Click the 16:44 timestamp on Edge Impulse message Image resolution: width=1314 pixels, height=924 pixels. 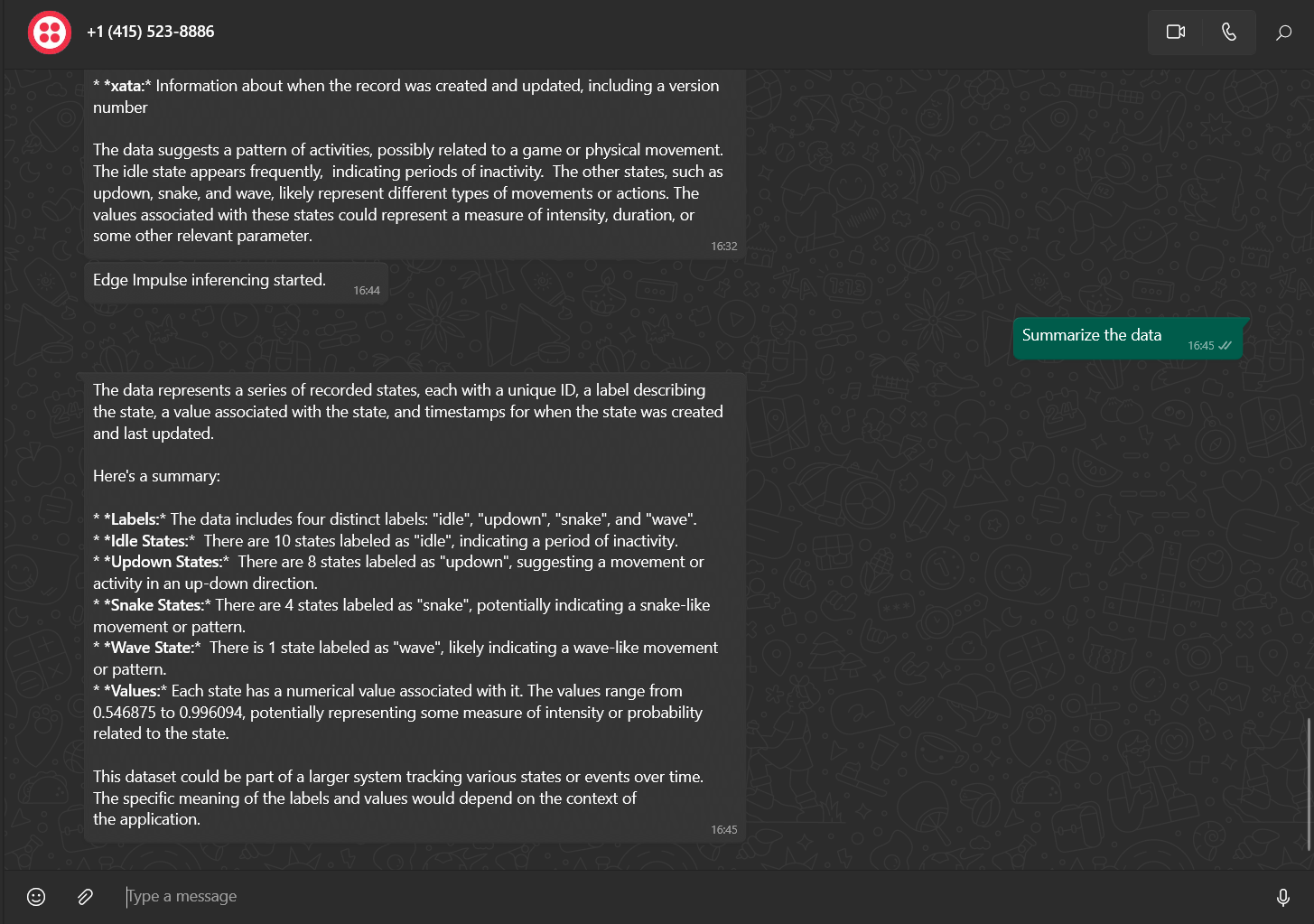tap(367, 291)
